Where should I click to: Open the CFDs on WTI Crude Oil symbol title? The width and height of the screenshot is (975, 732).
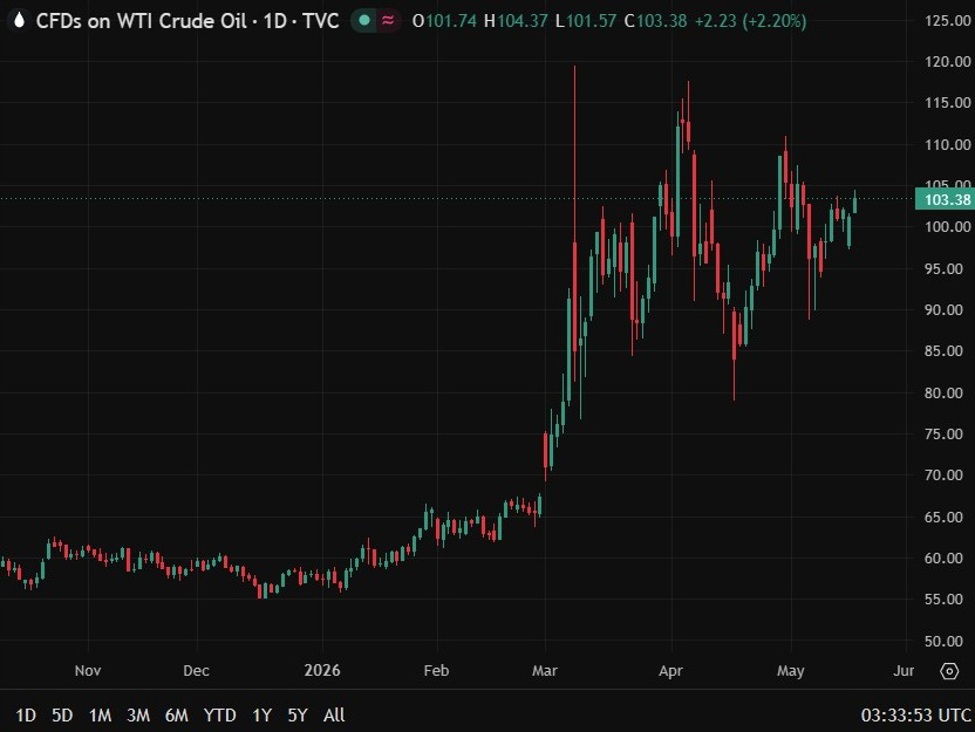click(x=142, y=21)
